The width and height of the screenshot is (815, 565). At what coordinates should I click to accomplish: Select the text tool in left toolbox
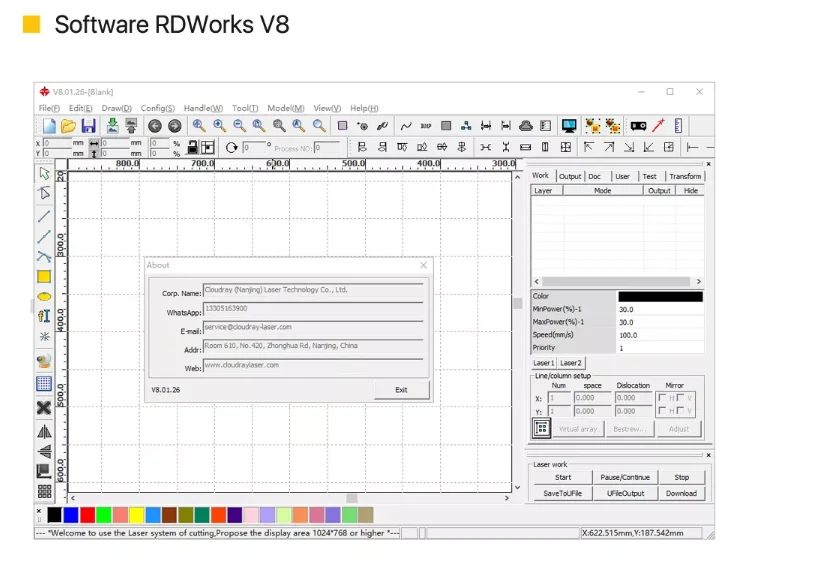click(x=44, y=316)
